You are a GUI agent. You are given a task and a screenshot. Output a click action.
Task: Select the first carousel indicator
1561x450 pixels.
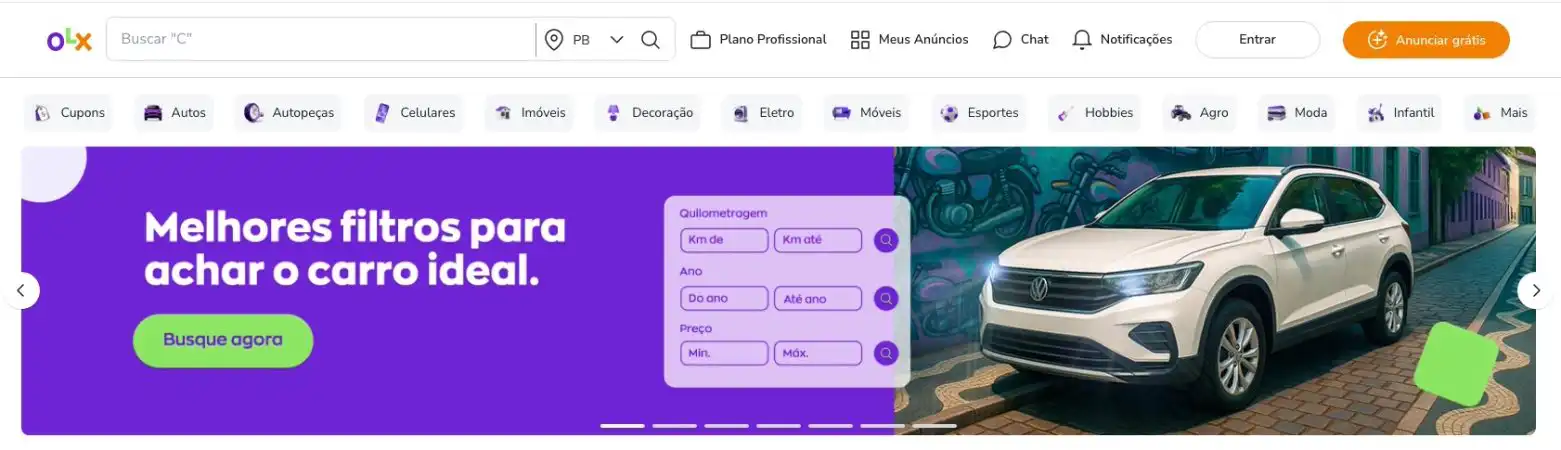622,426
